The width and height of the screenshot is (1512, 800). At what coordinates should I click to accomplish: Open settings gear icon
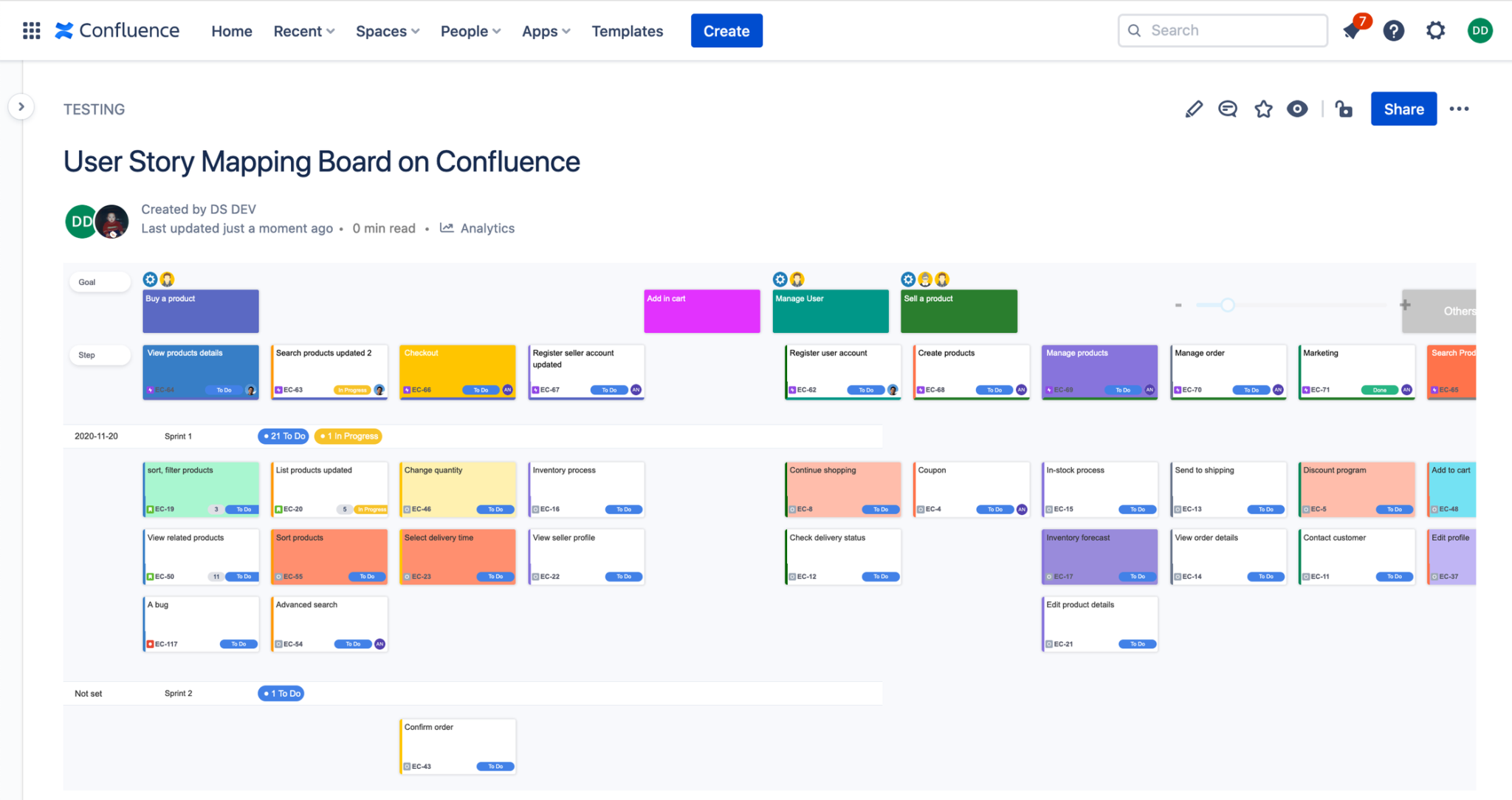[x=1436, y=30]
